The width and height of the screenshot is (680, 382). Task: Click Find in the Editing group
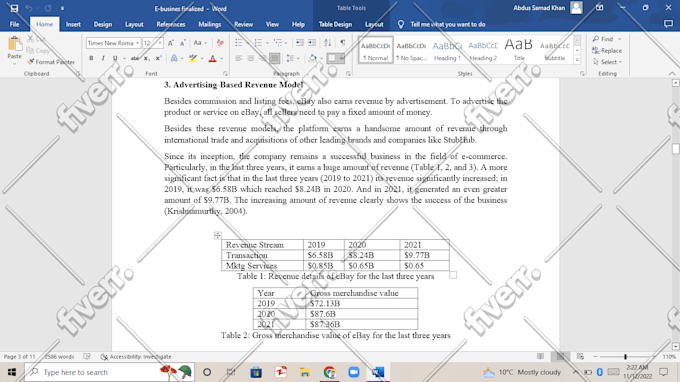coord(604,39)
